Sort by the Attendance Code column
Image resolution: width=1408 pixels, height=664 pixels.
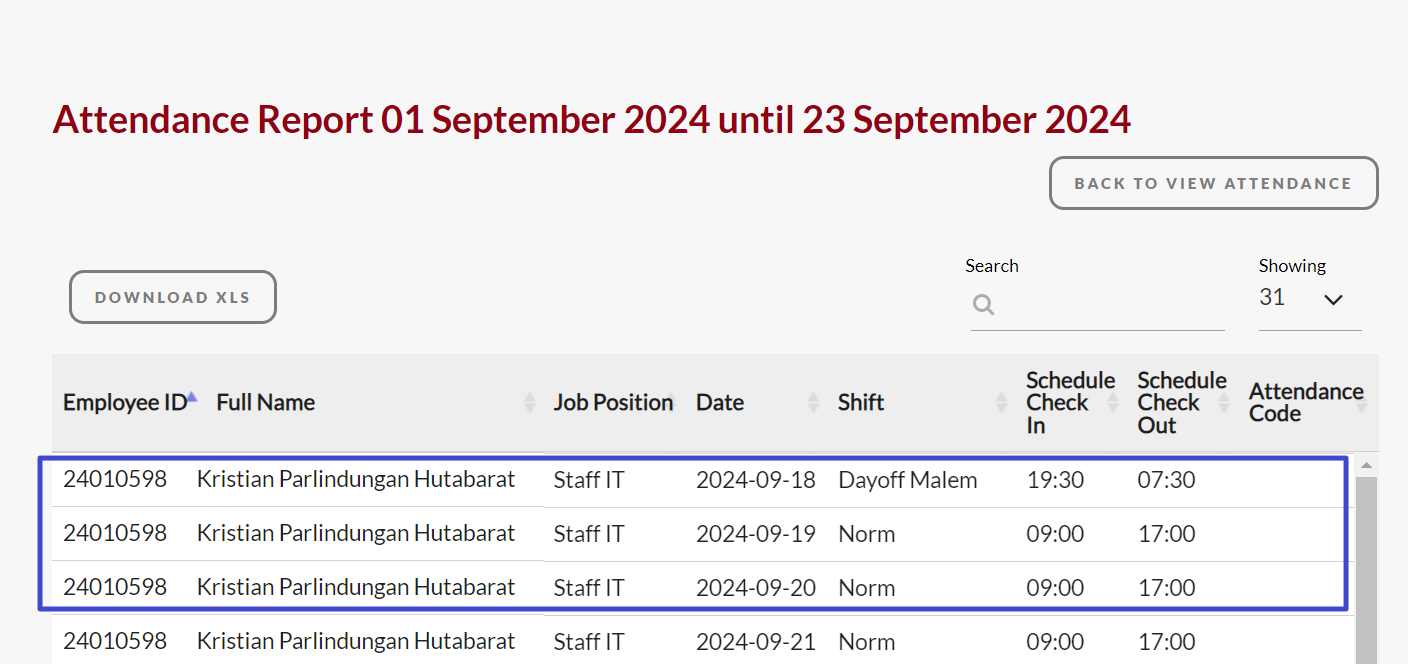[x=1361, y=403]
